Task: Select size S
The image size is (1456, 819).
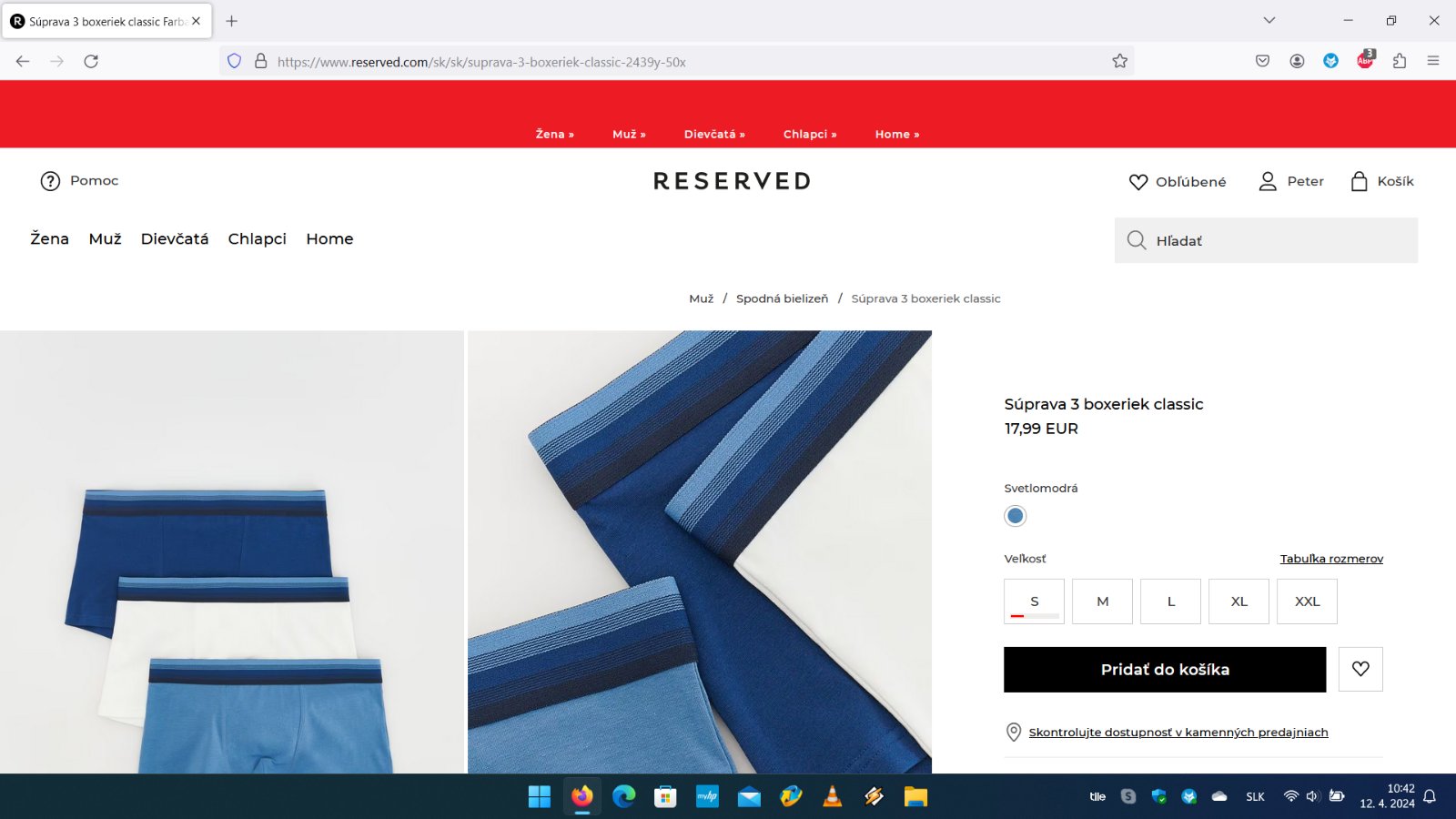Action: click(x=1034, y=602)
